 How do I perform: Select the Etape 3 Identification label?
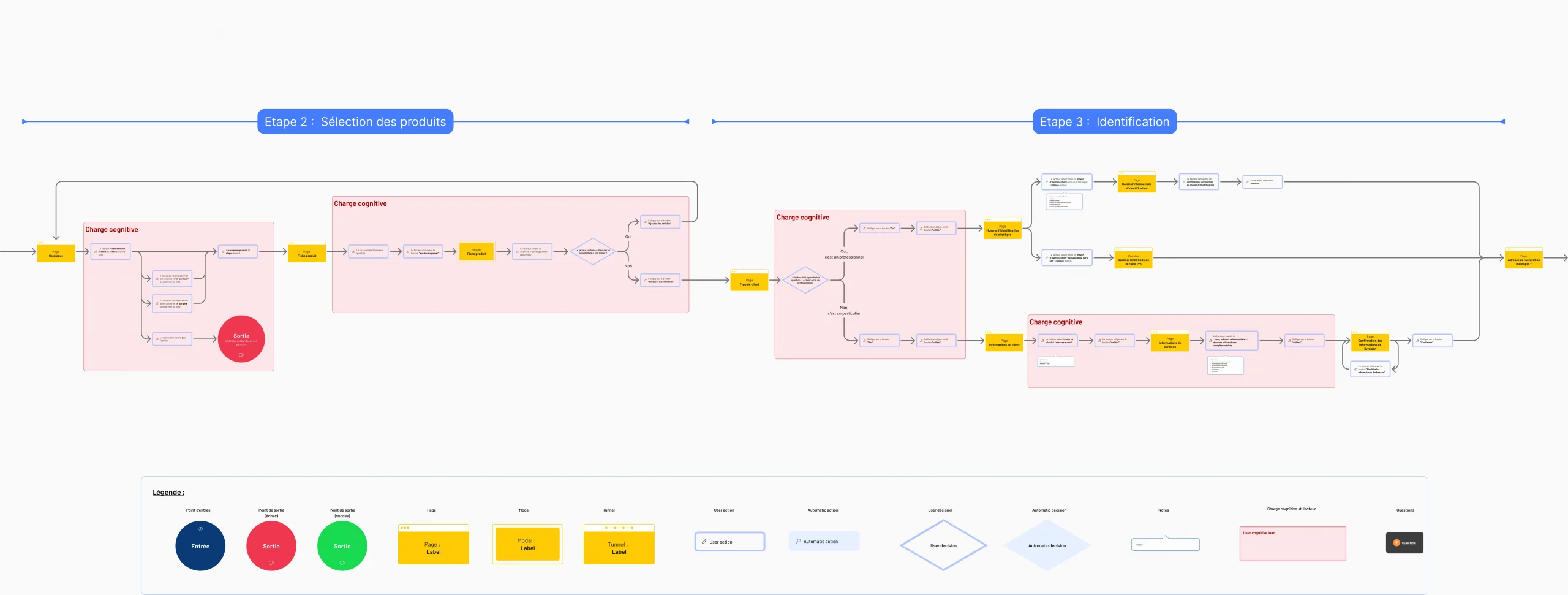tap(1104, 121)
